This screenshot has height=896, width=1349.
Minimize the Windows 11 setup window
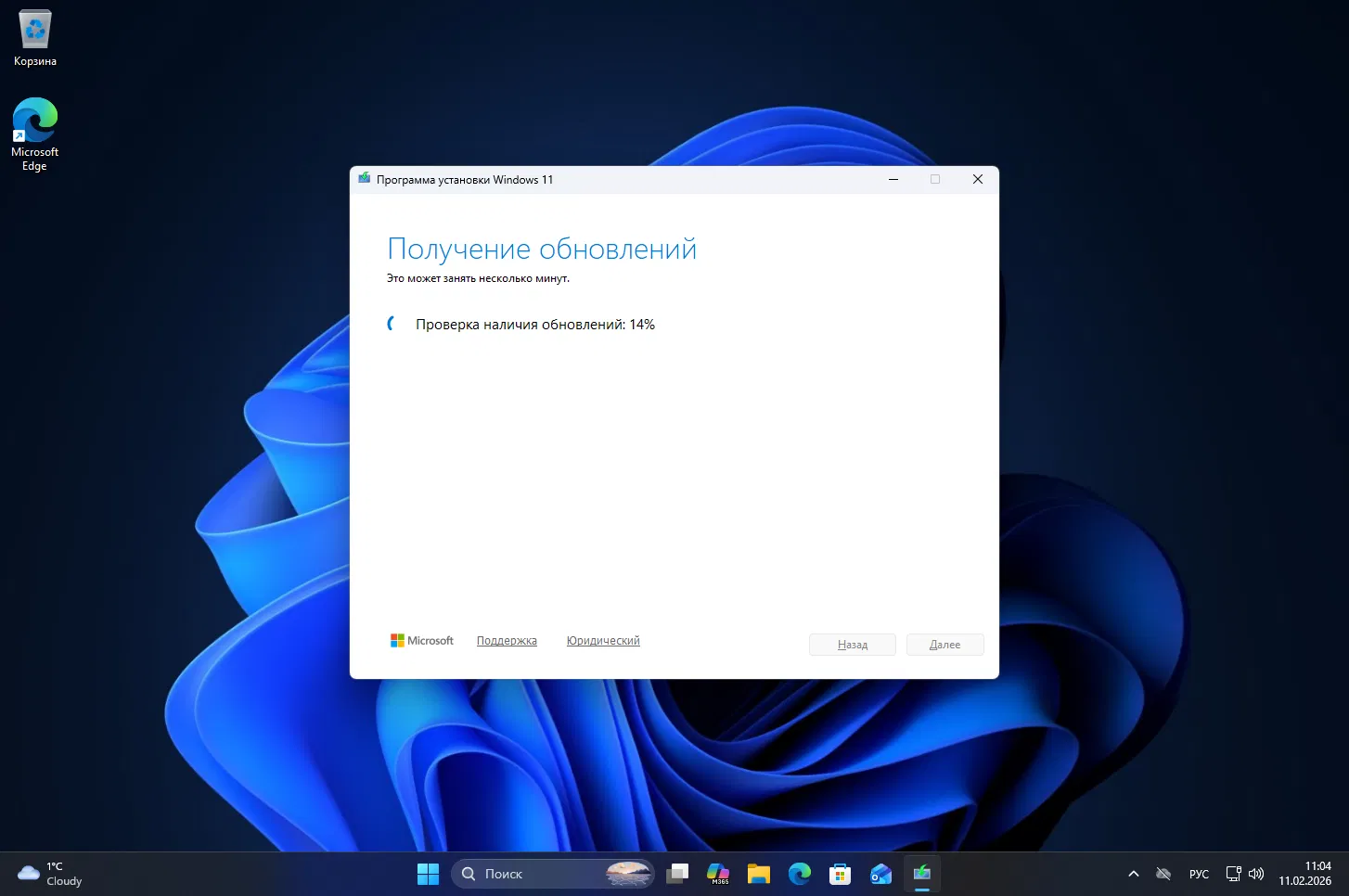point(893,179)
